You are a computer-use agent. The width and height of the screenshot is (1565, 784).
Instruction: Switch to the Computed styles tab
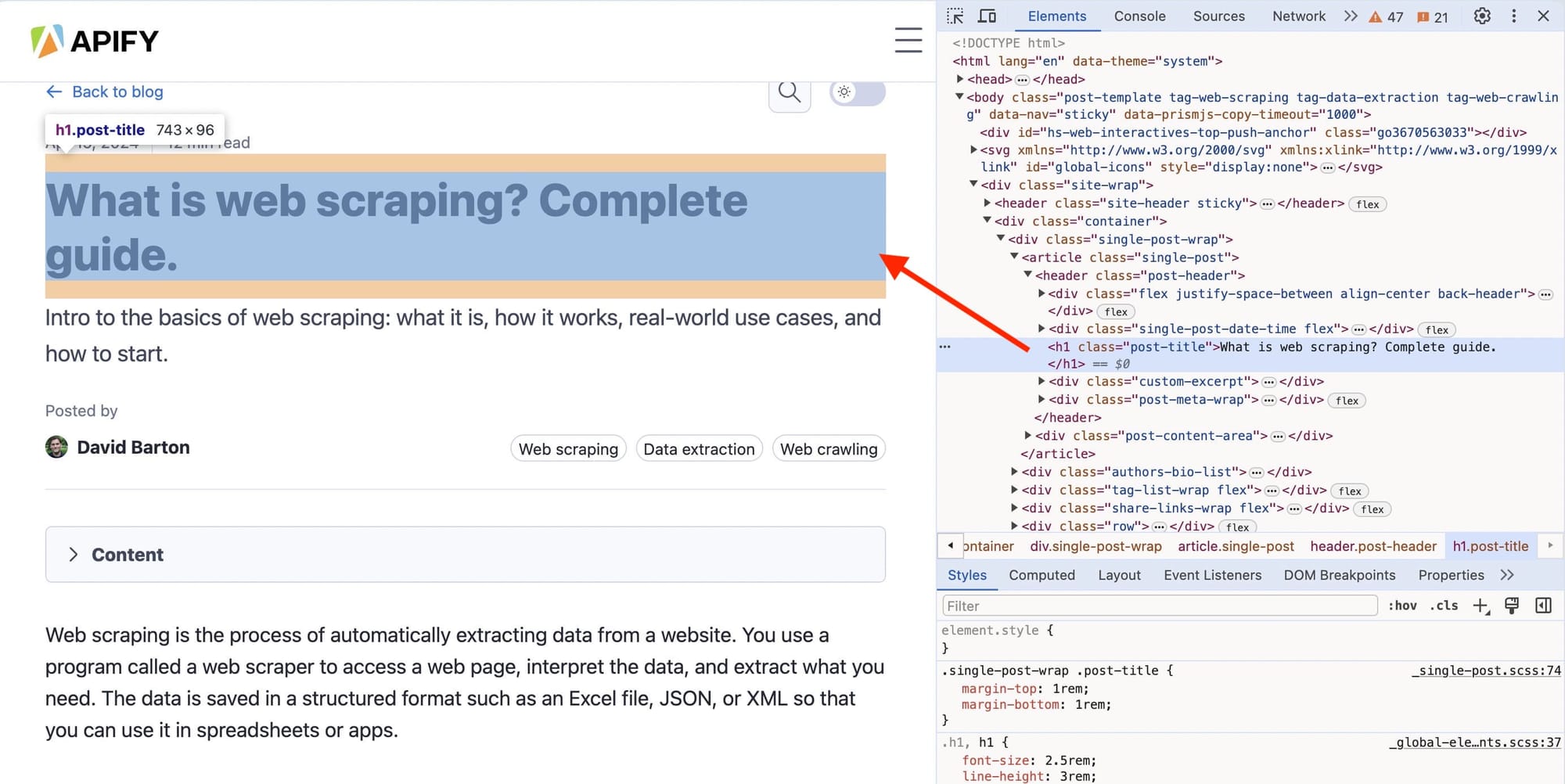(x=1042, y=575)
